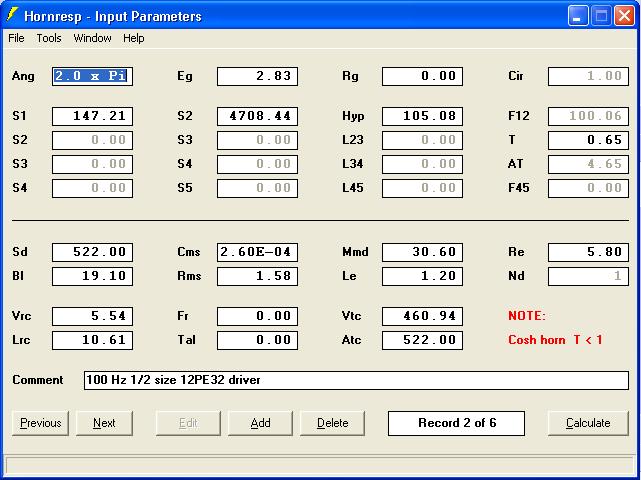Click the Rms field showing 1.58
This screenshot has height=480, width=641.
click(x=258, y=276)
